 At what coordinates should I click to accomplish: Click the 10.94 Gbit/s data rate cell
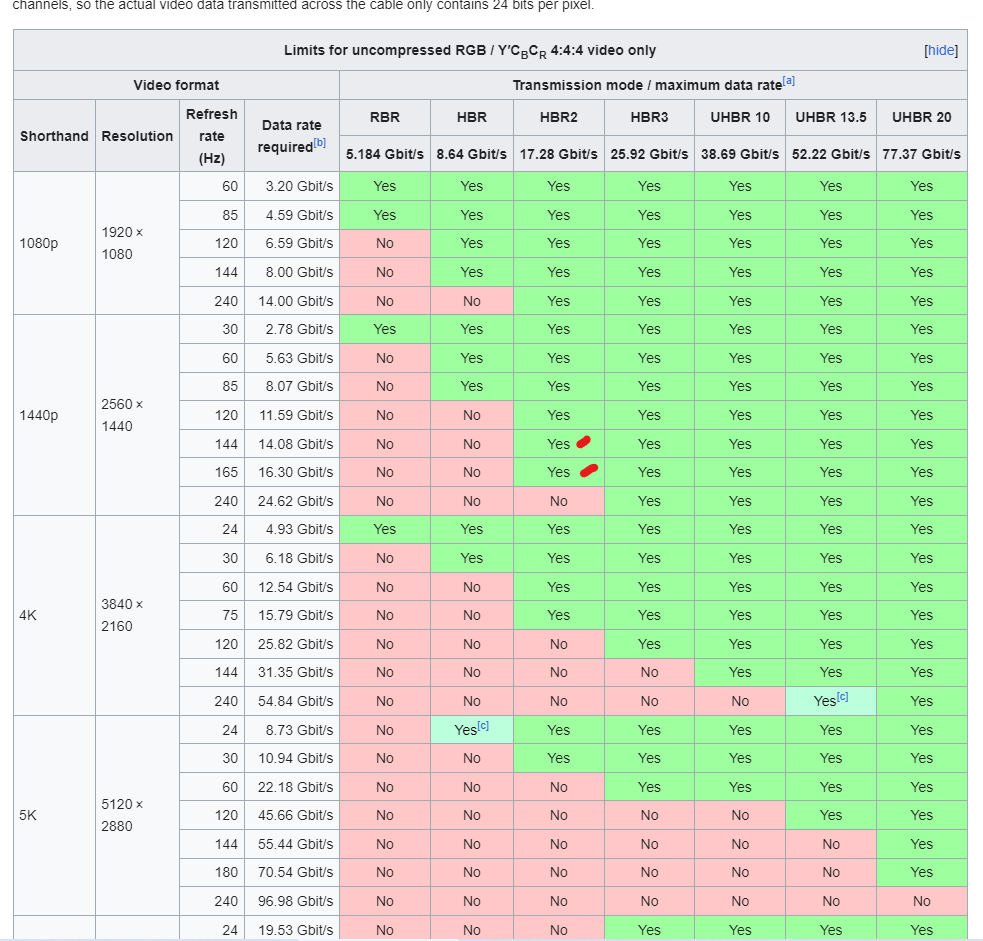292,758
